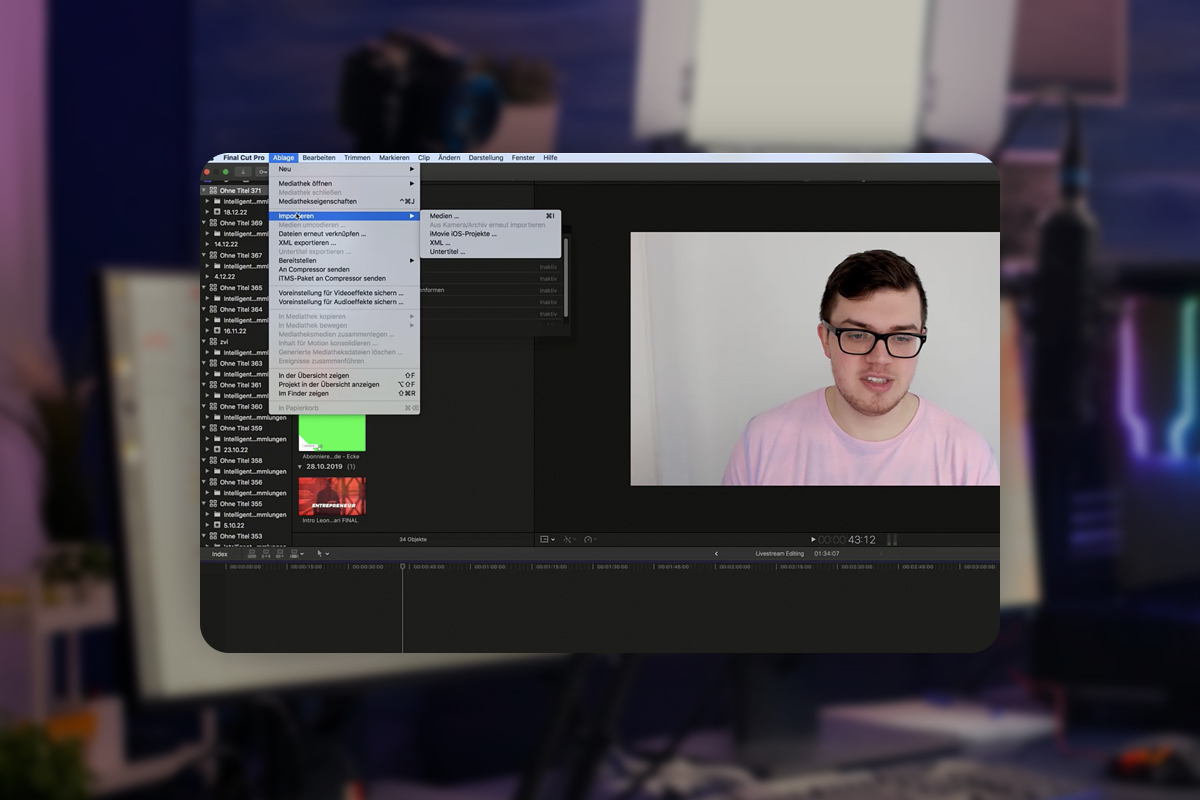Click the connect clip to storyline icon

(252, 554)
